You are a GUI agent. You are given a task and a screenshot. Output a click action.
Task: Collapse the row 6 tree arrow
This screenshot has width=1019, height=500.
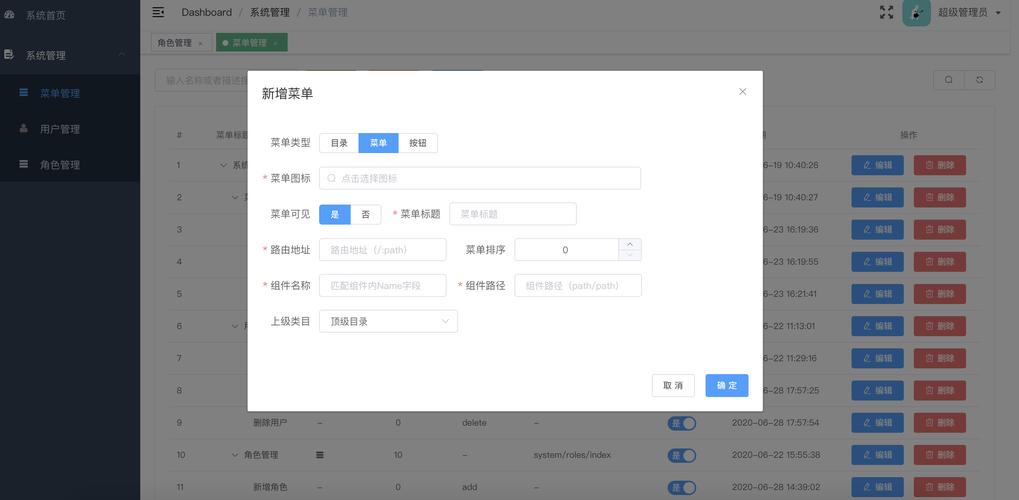[x=235, y=326]
